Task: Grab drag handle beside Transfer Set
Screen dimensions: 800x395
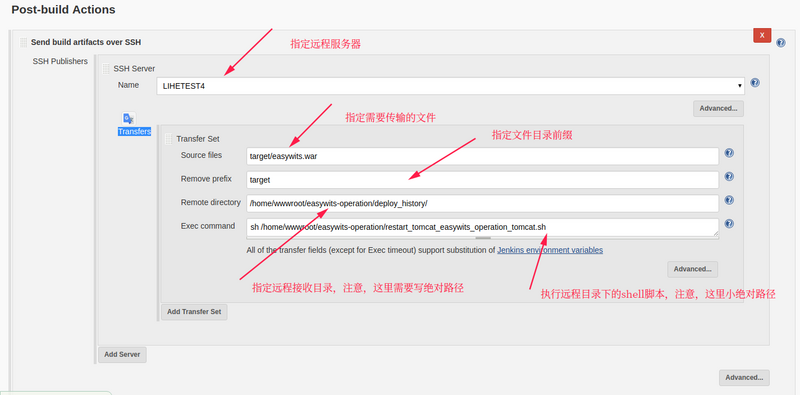Action: click(x=168, y=139)
